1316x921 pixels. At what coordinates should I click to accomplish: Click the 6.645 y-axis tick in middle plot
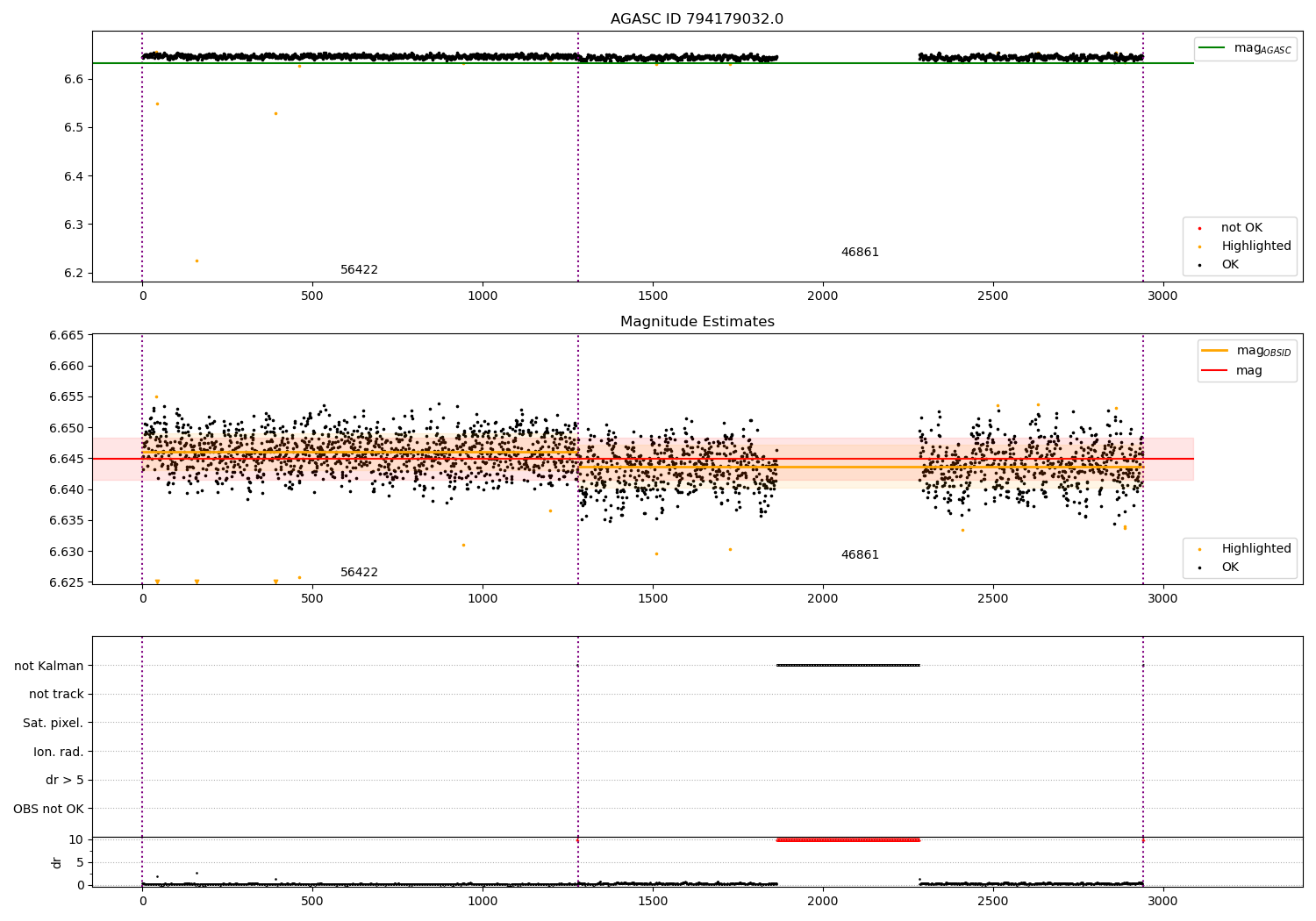tap(67, 459)
